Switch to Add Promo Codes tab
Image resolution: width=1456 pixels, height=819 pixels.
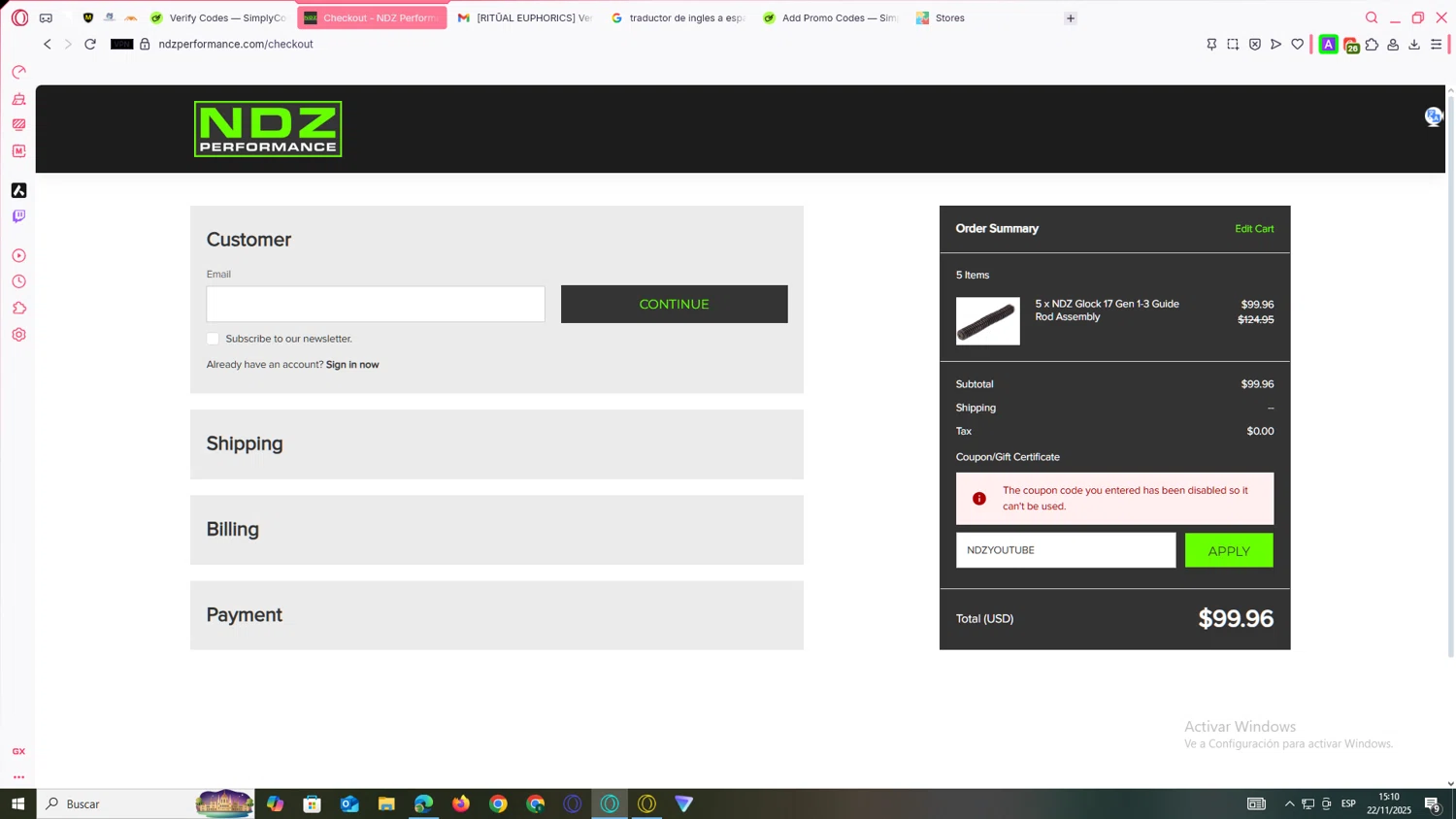831,17
